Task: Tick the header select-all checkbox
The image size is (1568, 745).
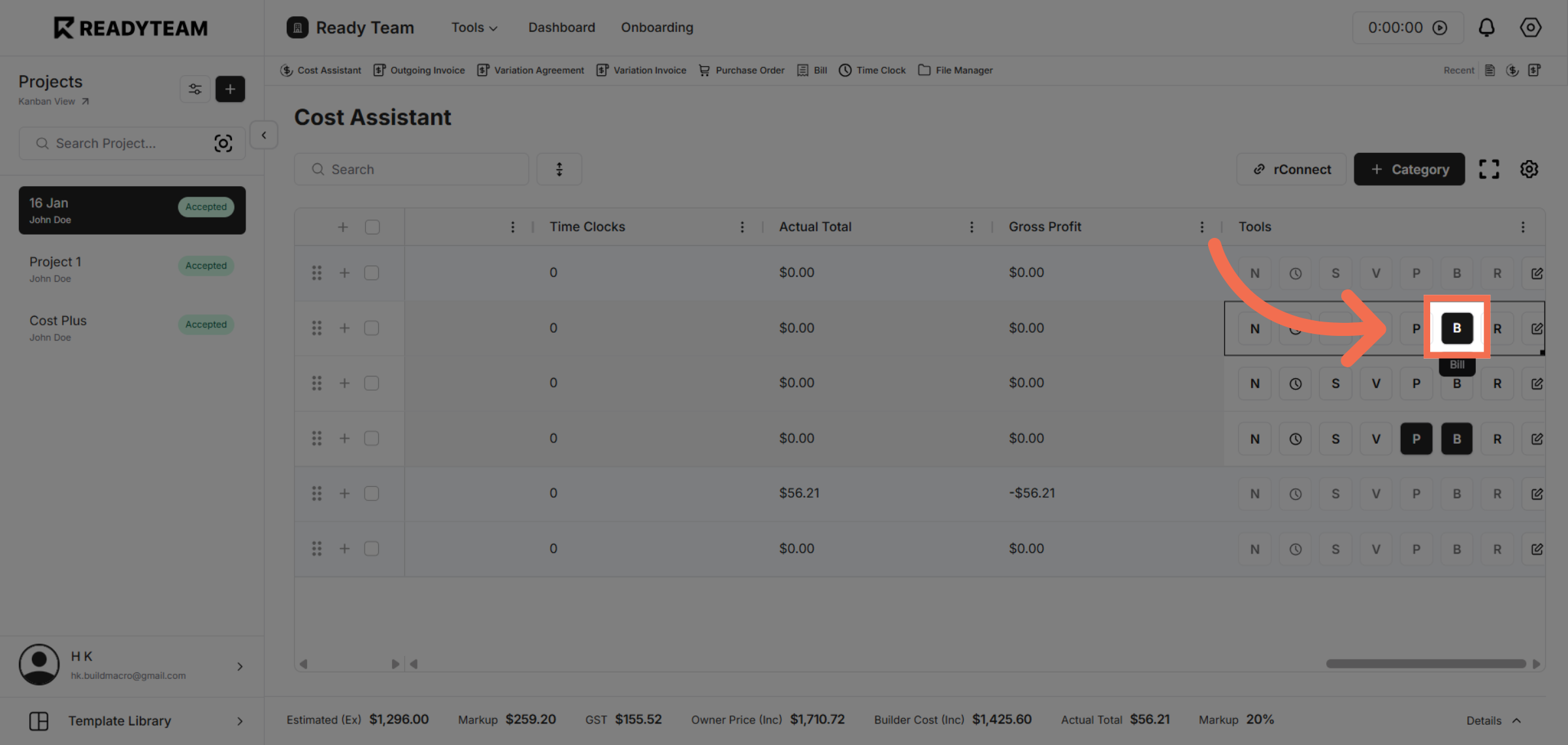Action: (x=372, y=227)
